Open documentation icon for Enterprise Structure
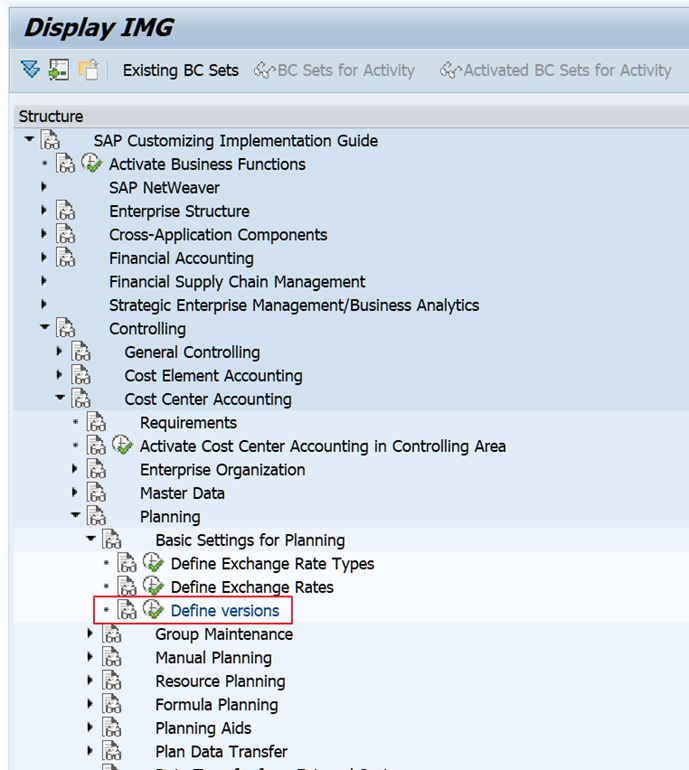Viewport: 689px width, 770px height. [x=66, y=210]
